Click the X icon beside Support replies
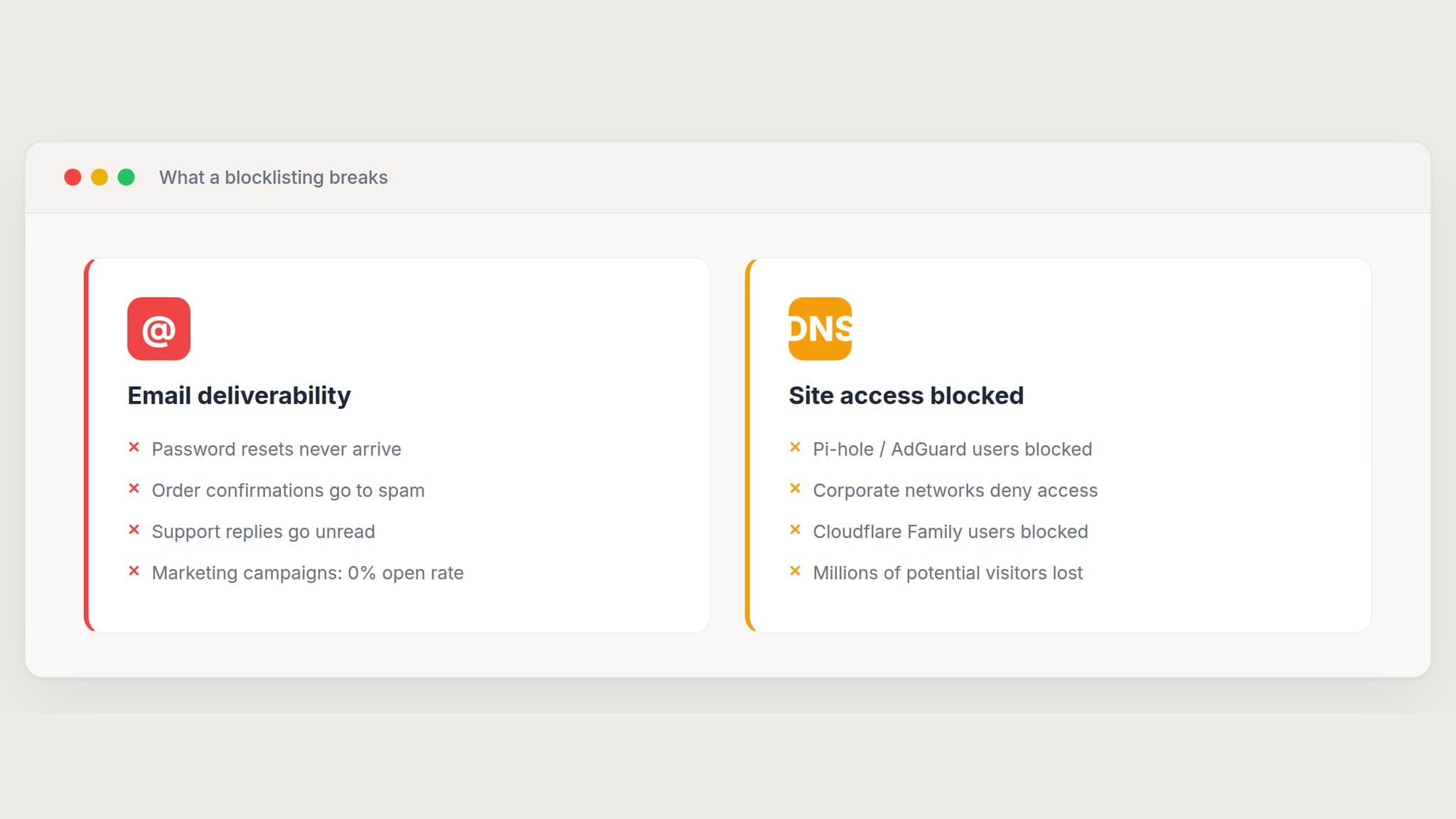 click(134, 530)
